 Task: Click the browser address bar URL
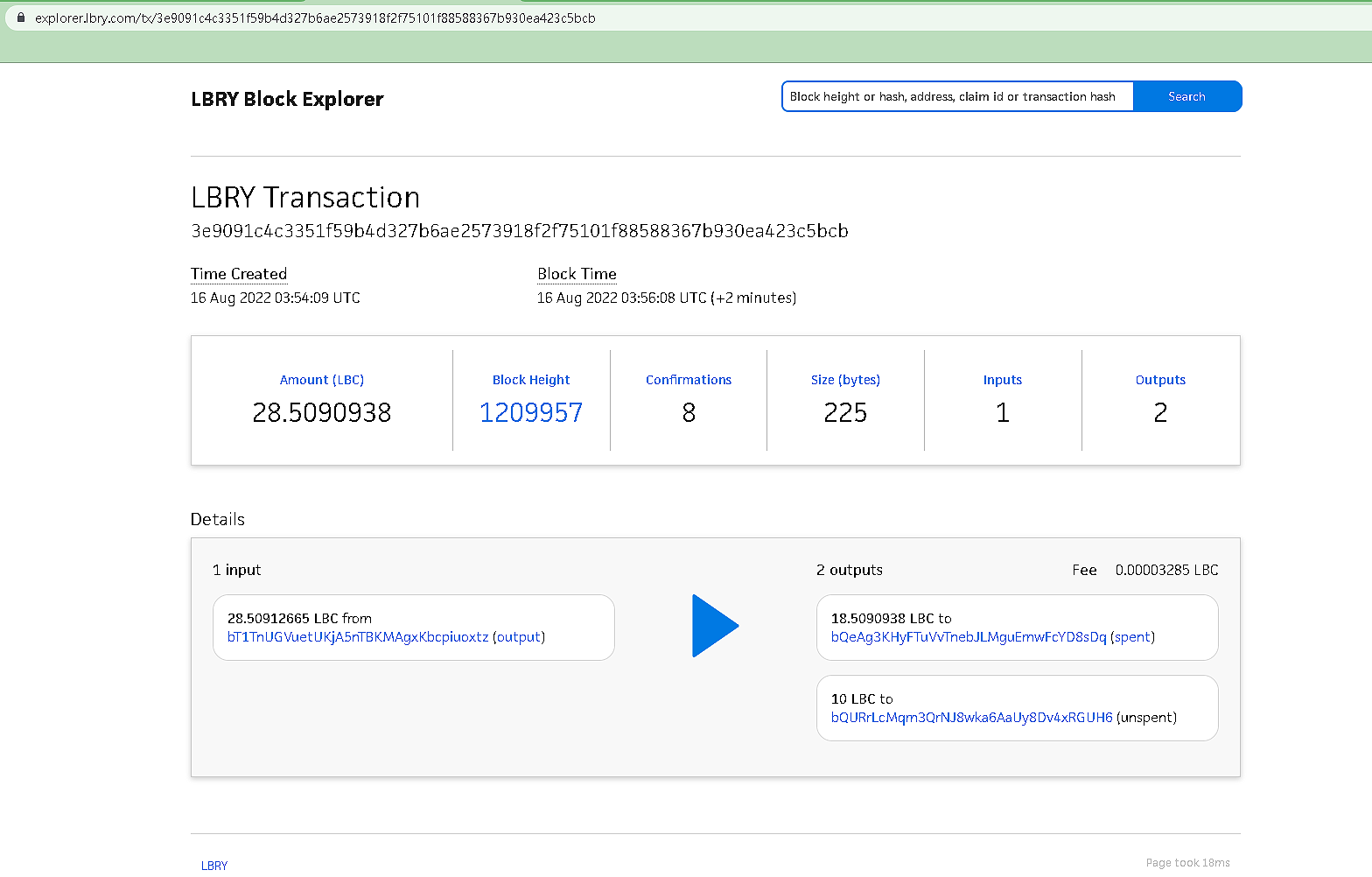315,18
